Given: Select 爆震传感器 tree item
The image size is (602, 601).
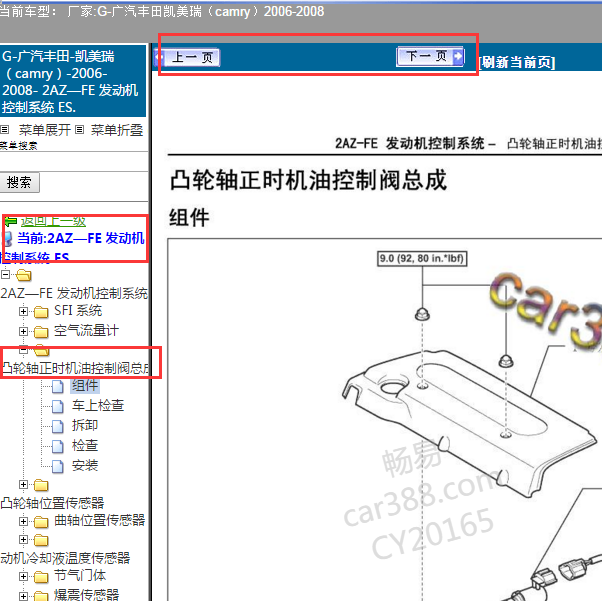Looking at the screenshot, I should [86, 594].
